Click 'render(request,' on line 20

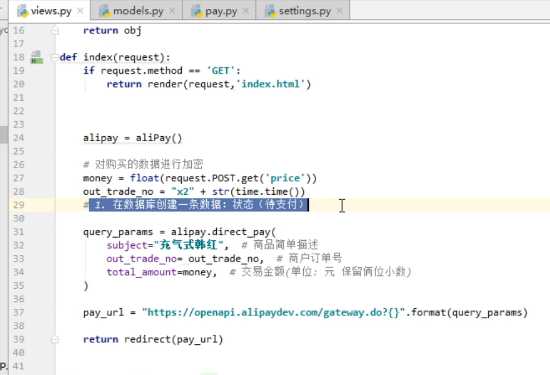pos(191,84)
